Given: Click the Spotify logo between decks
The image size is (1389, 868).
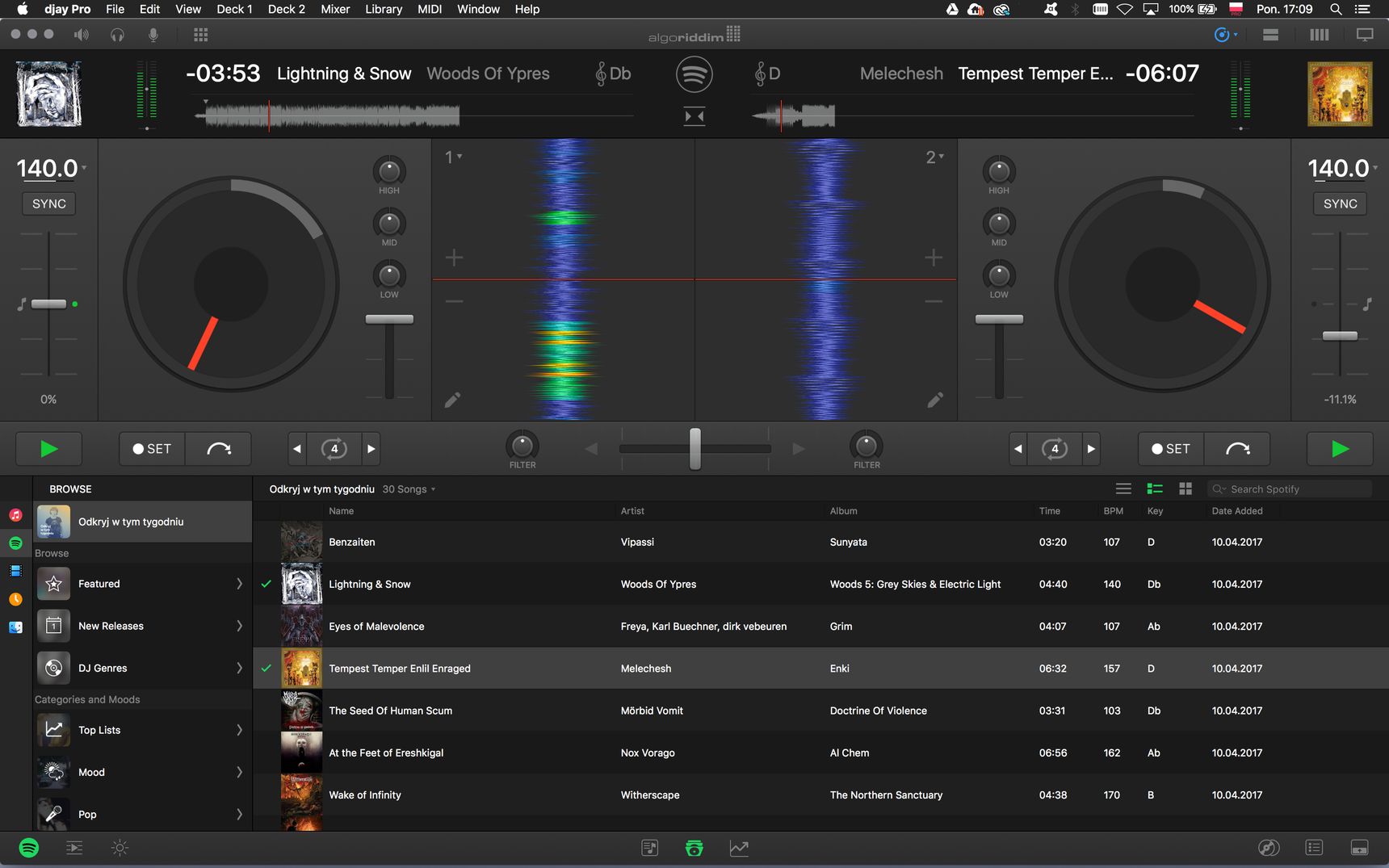Looking at the screenshot, I should click(x=694, y=74).
